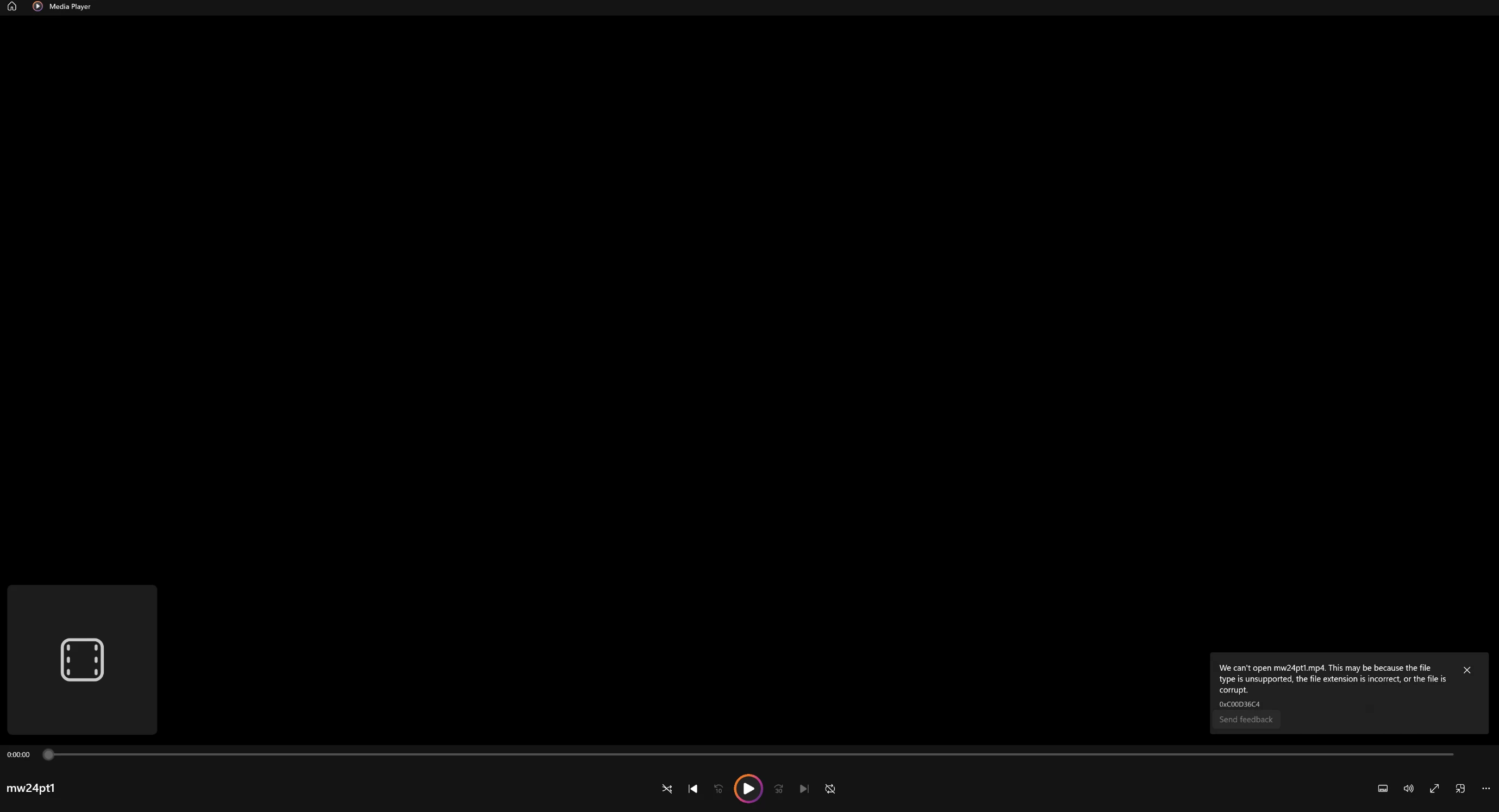Go to the Home page icon

pyautogui.click(x=11, y=7)
